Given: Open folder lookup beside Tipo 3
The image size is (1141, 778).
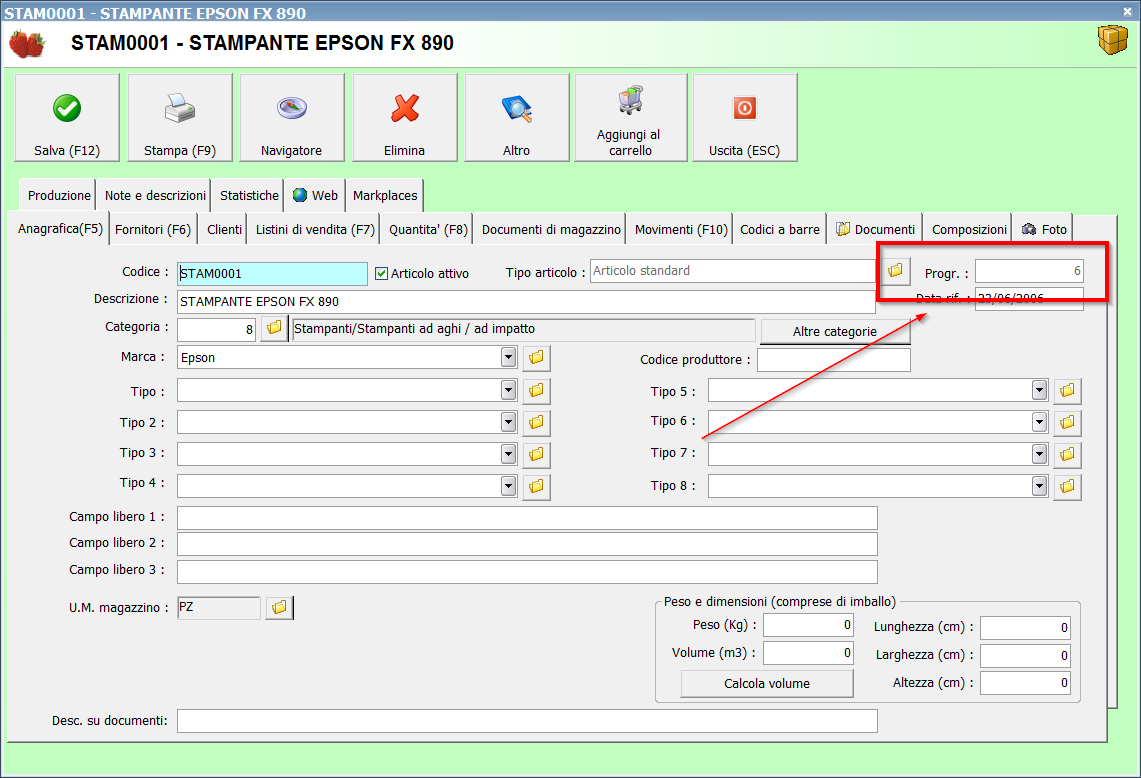Looking at the screenshot, I should pyautogui.click(x=536, y=454).
